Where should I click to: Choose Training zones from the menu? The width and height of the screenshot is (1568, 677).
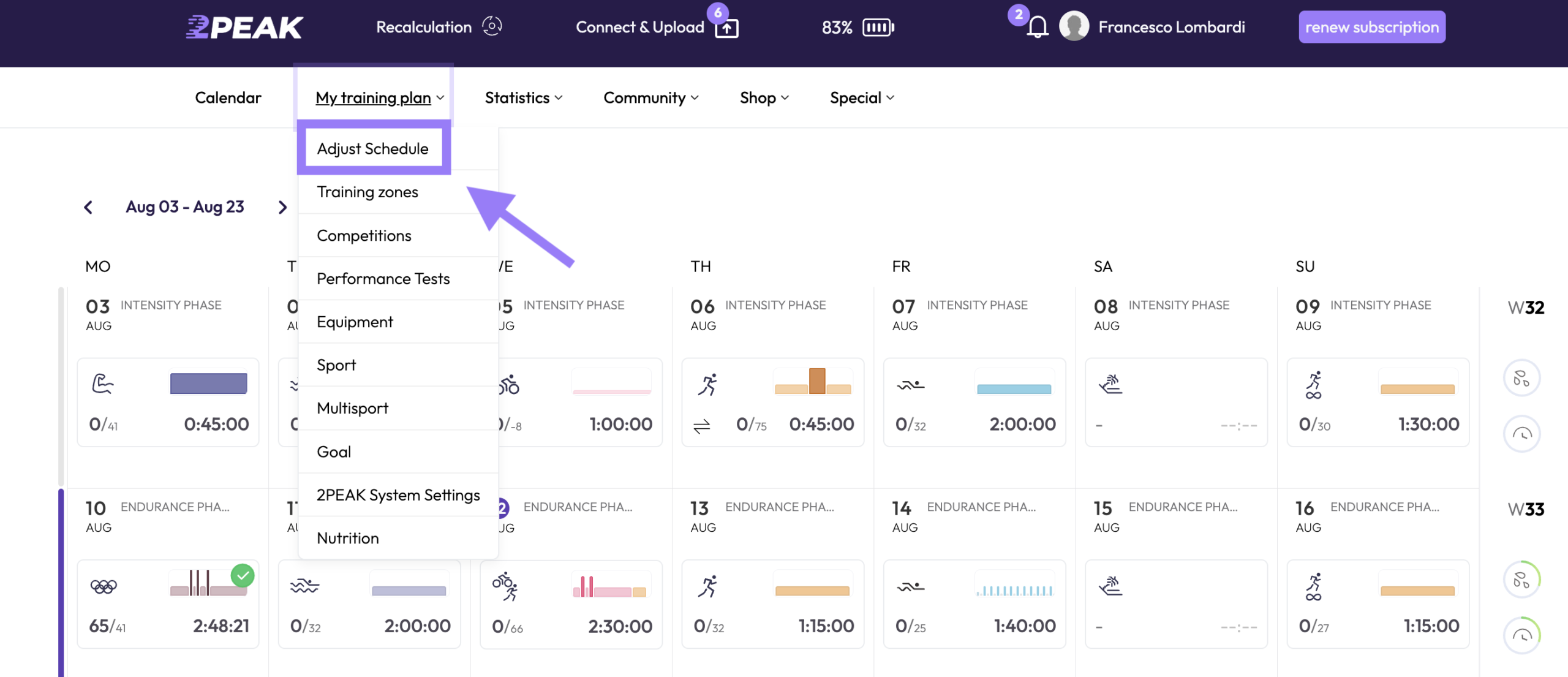point(367,192)
